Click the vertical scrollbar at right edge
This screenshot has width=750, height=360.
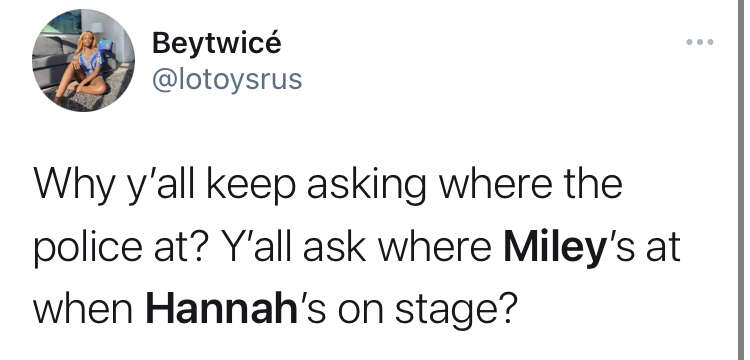pyautogui.click(x=741, y=180)
